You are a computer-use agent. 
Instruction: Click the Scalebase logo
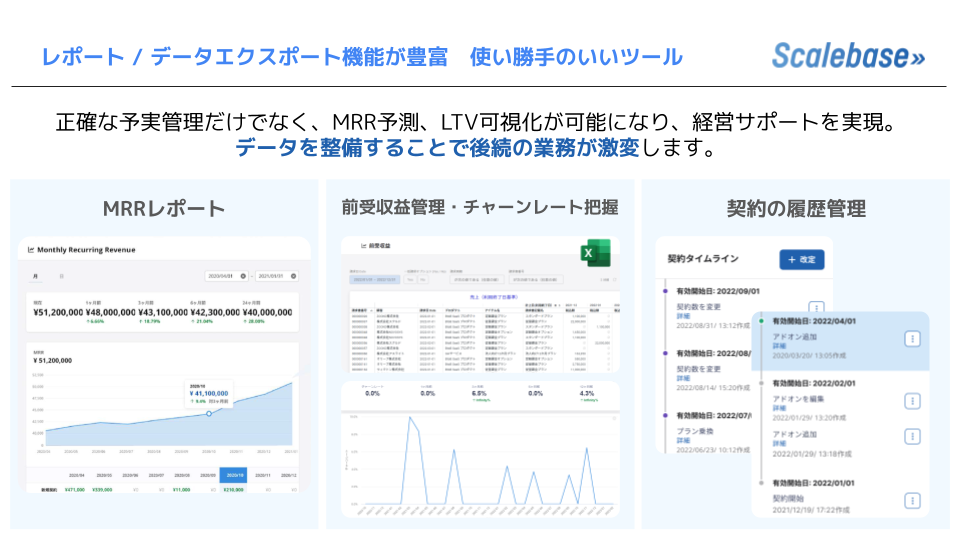click(x=848, y=55)
